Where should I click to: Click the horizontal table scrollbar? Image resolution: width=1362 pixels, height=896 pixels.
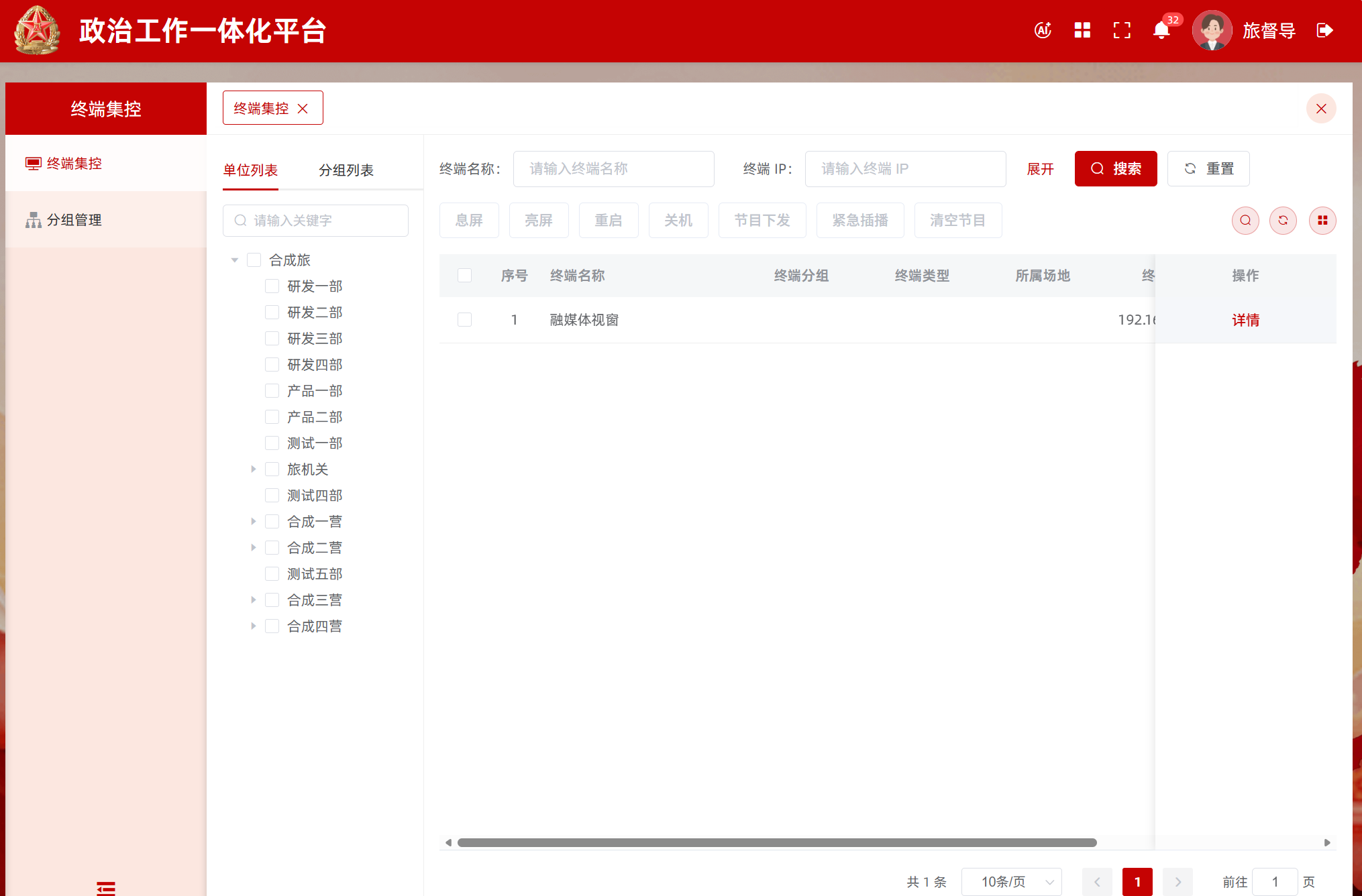[x=776, y=843]
